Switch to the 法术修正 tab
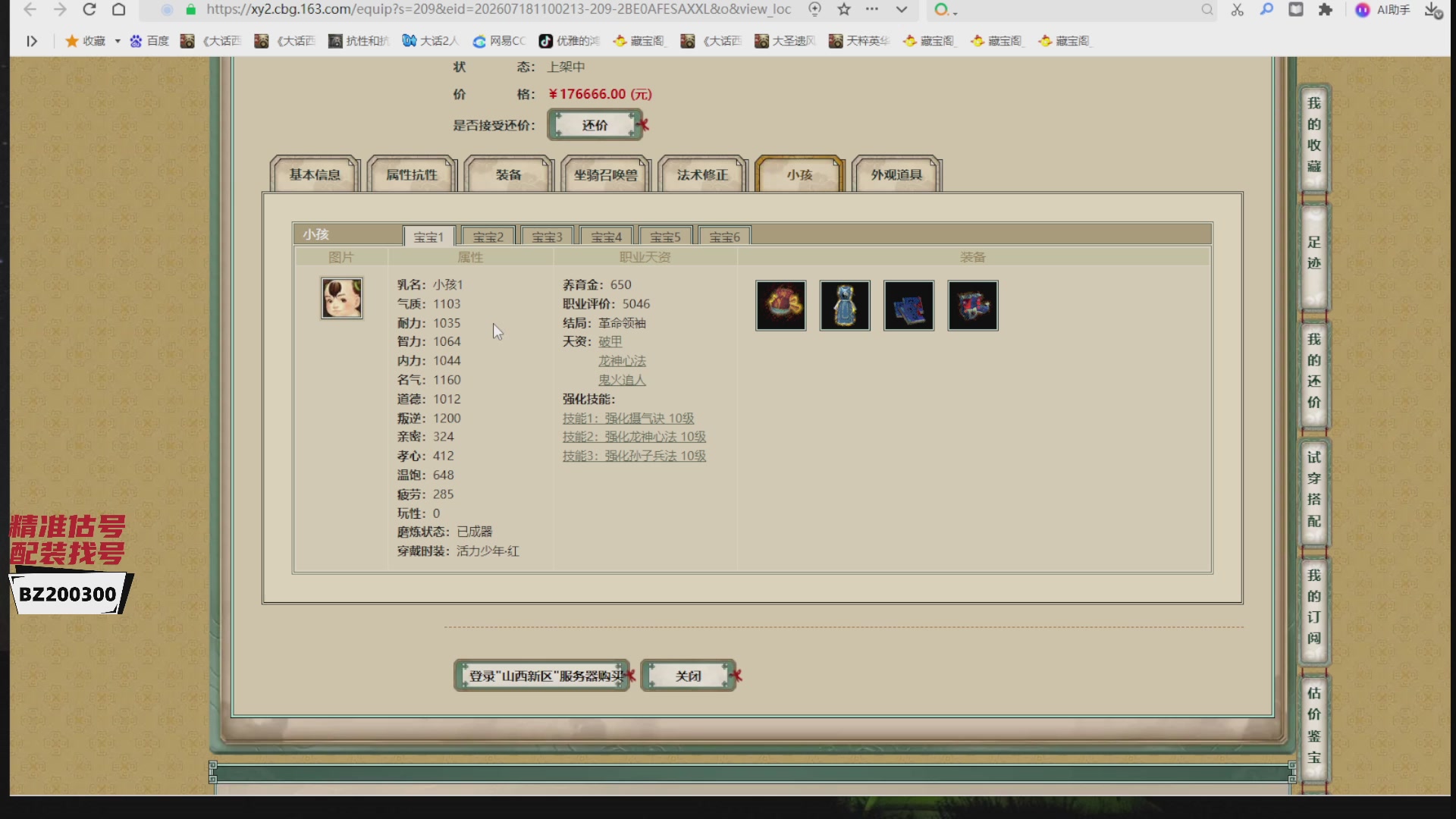Screen dimensions: 1456x819 (x=703, y=174)
